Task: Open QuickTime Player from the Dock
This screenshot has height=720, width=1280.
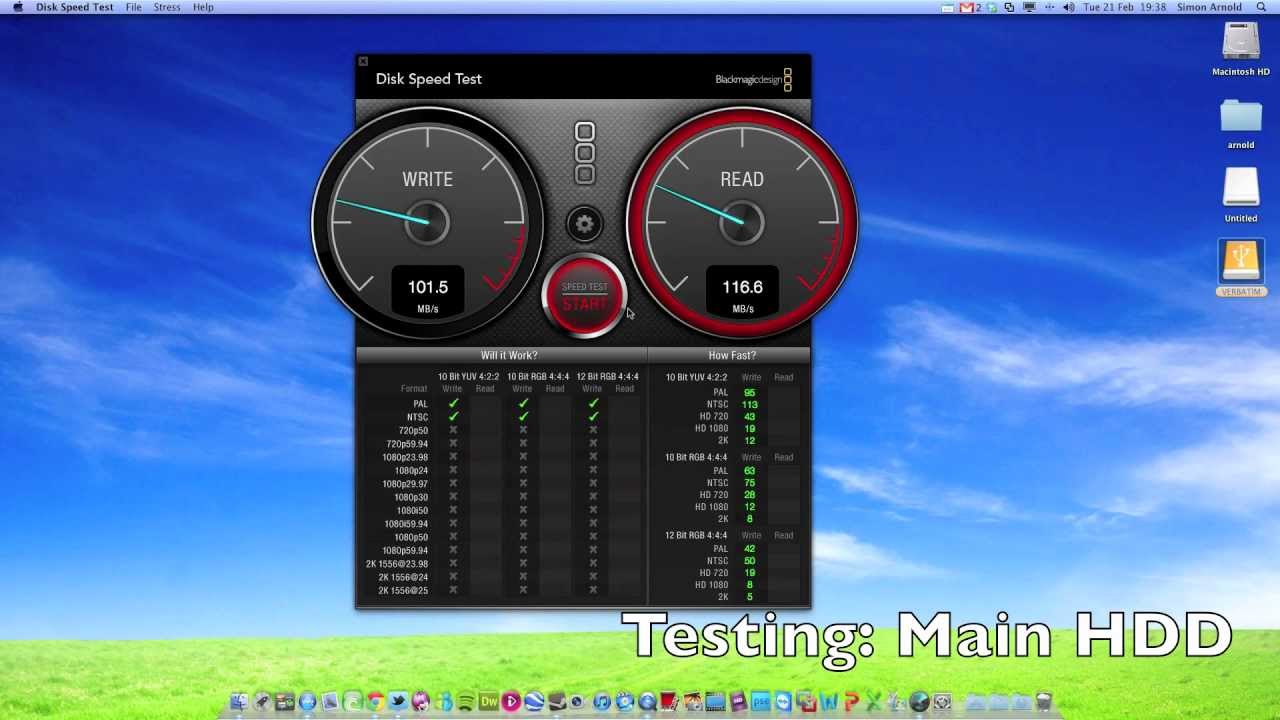Action: 647,702
